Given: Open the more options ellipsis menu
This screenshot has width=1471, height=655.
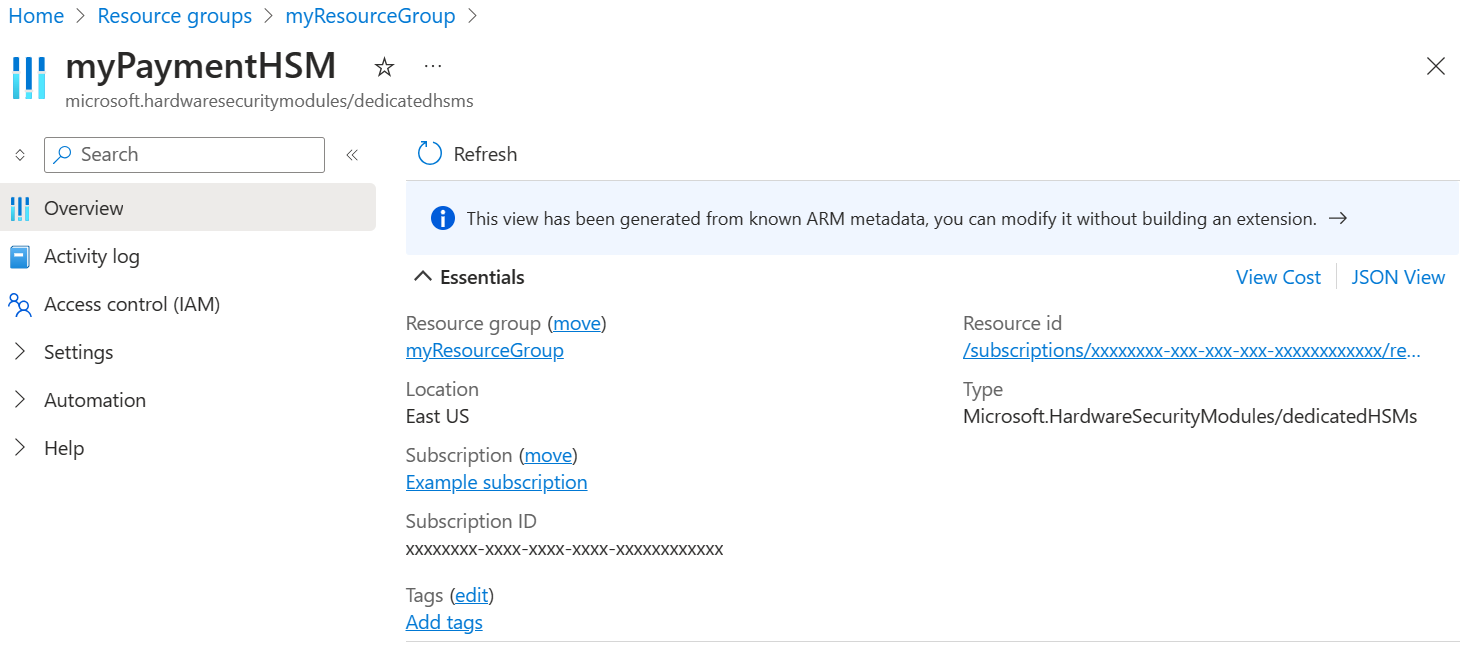Looking at the screenshot, I should pos(433,67).
